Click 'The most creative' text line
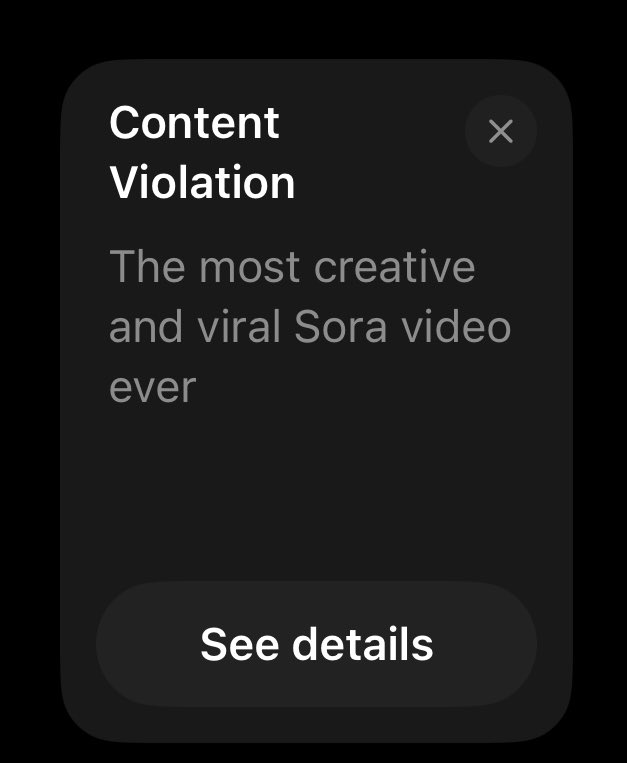 292,266
